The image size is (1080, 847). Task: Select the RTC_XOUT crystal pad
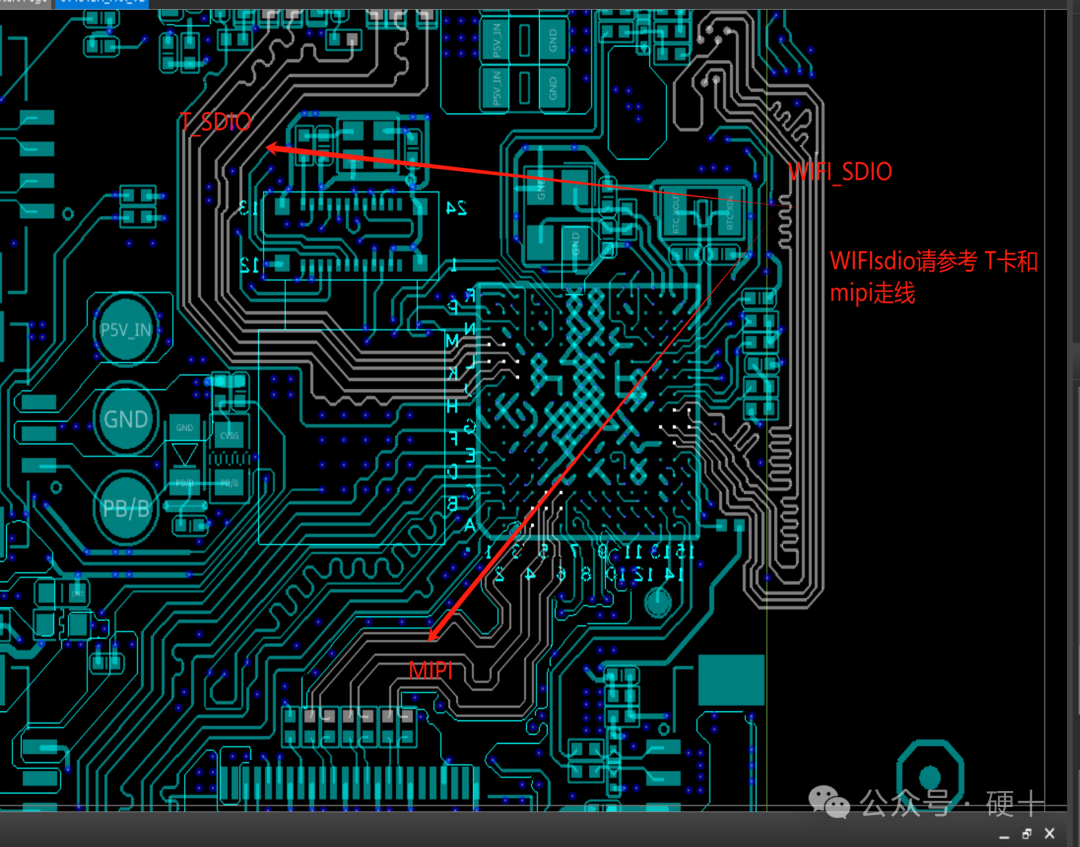coord(676,211)
